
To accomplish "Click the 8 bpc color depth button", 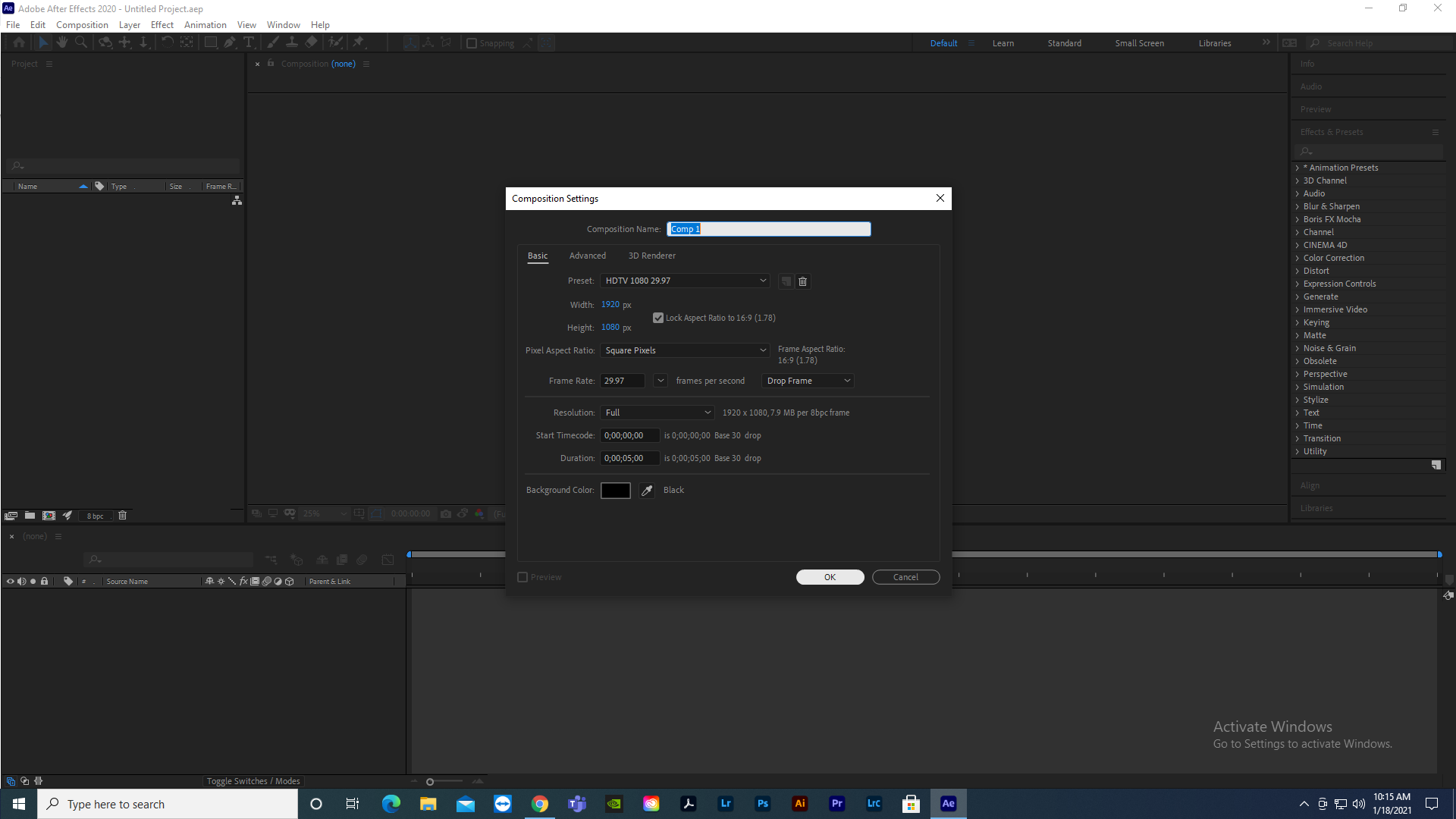I will click(x=95, y=516).
